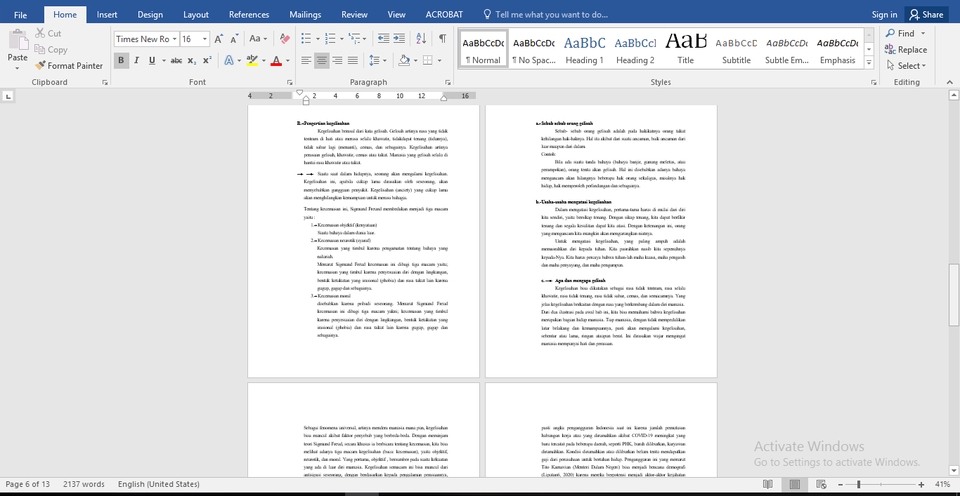Cut the selected text

tap(48, 33)
